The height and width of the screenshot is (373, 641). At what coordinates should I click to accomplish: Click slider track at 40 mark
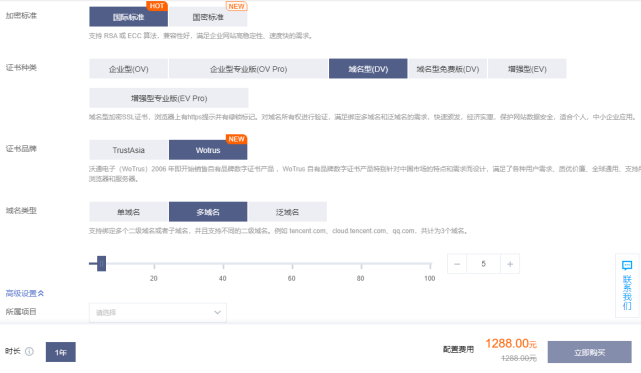pos(223,264)
